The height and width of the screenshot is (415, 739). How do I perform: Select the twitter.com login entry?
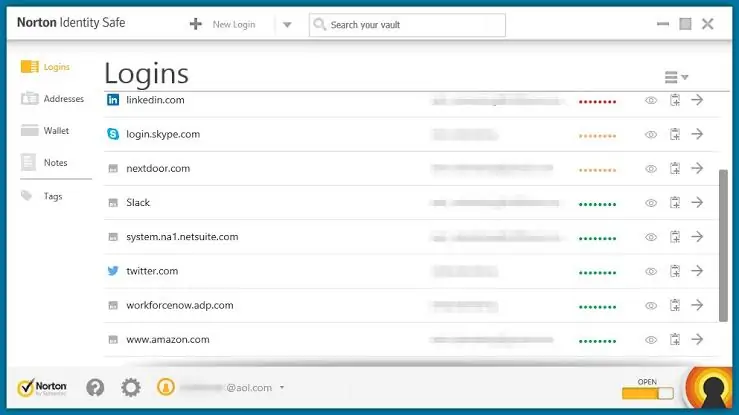tap(152, 271)
